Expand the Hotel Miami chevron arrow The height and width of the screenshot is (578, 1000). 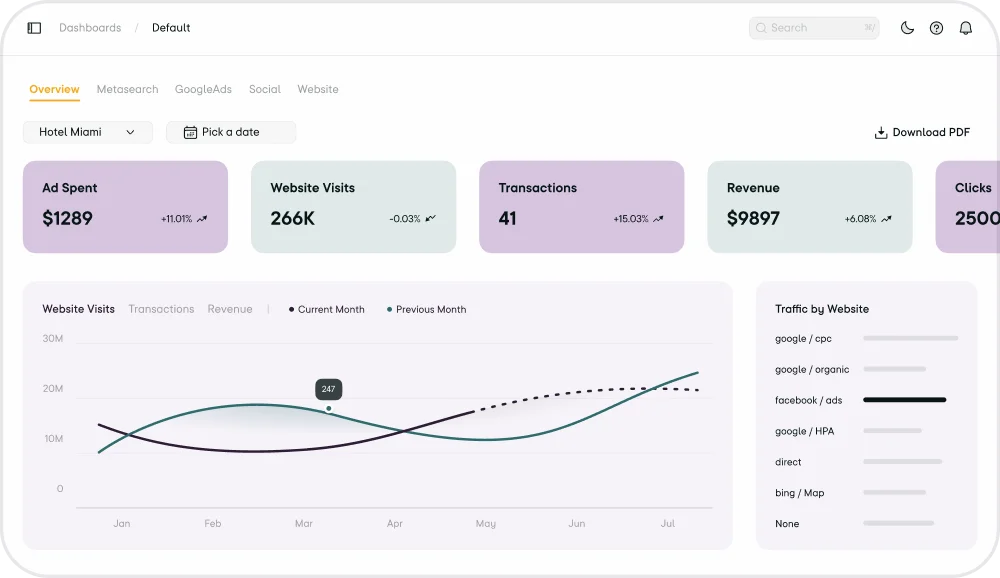point(130,132)
